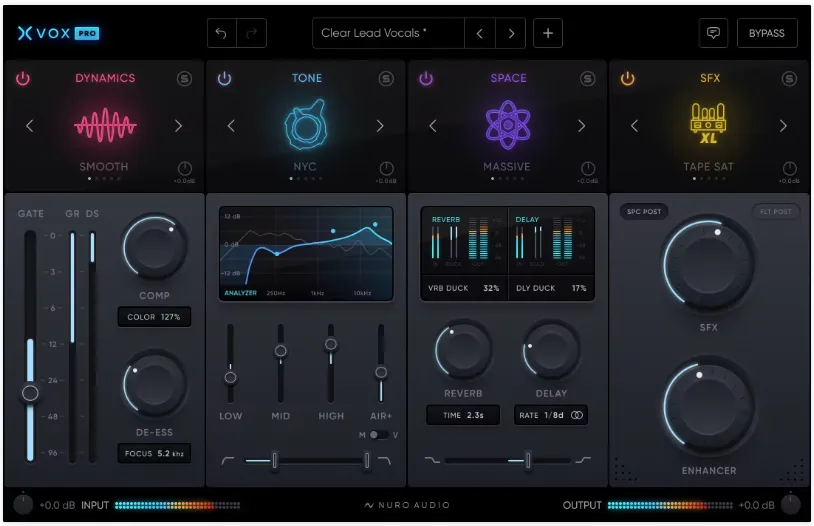Click the LOW band slider handle

230,377
